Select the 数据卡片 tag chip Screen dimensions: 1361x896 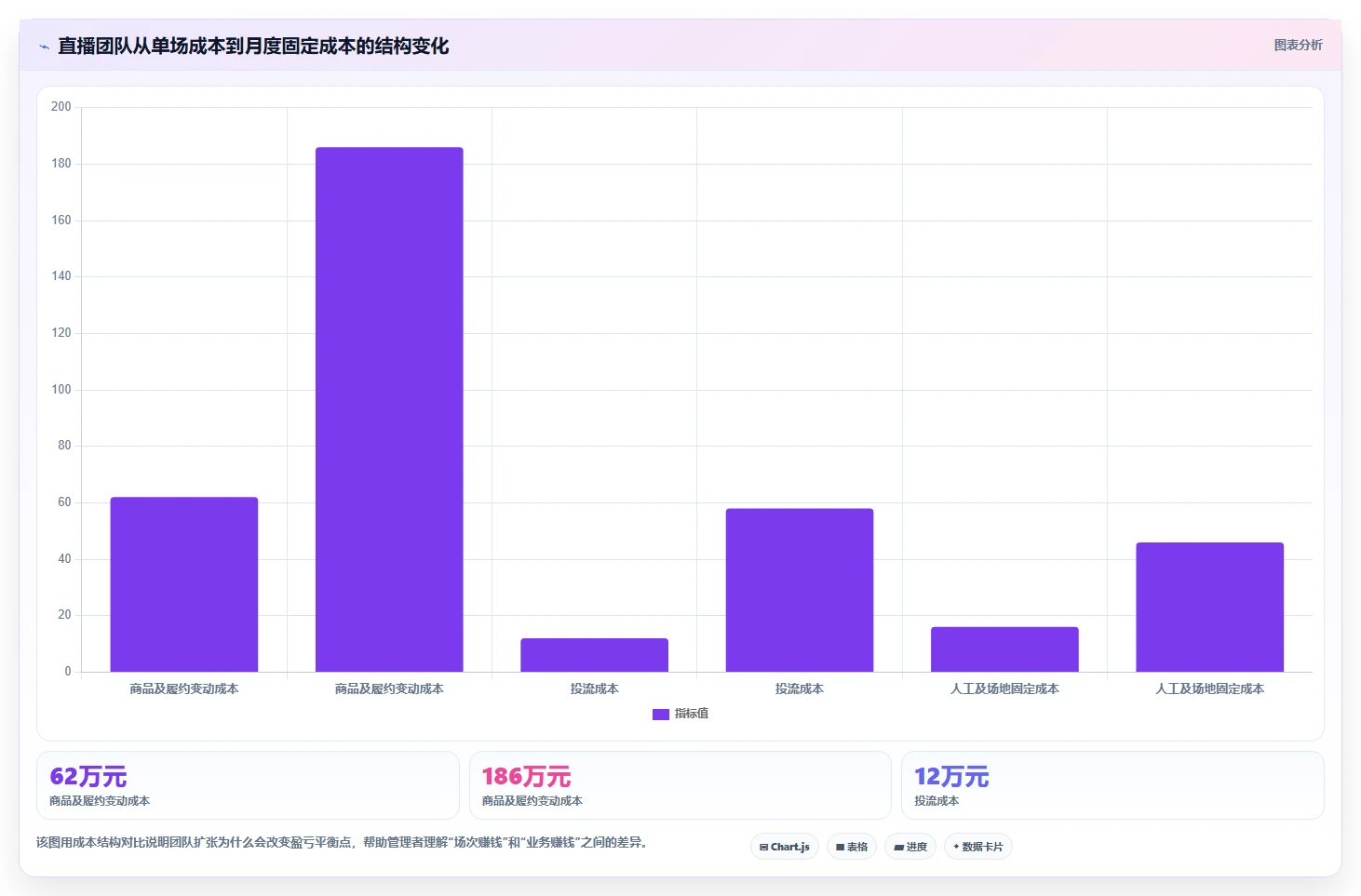tap(978, 847)
